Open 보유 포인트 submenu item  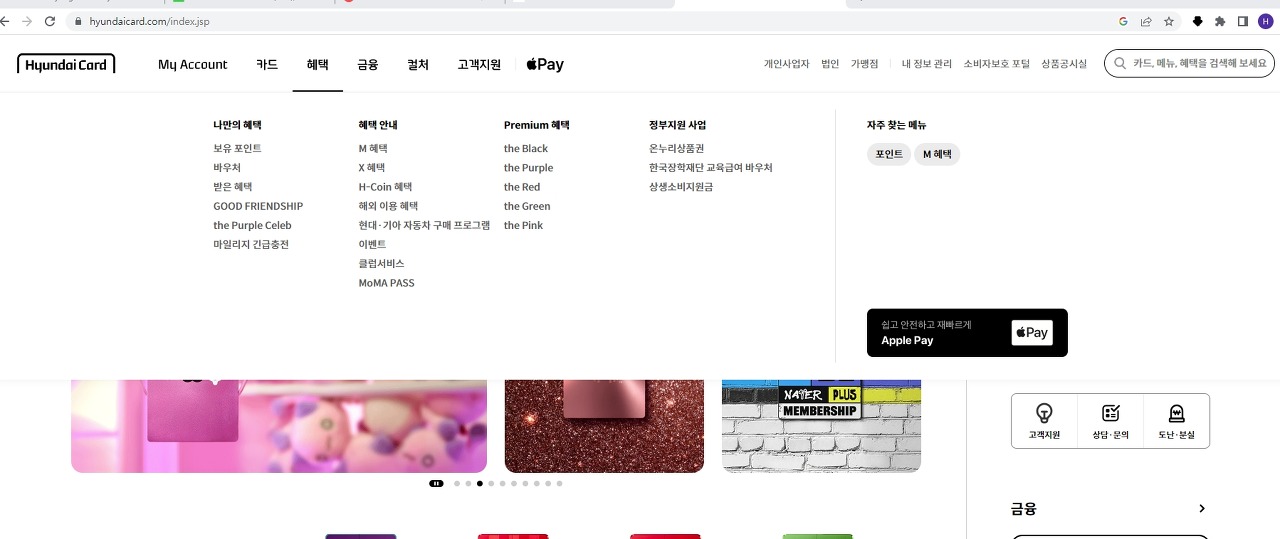(237, 148)
